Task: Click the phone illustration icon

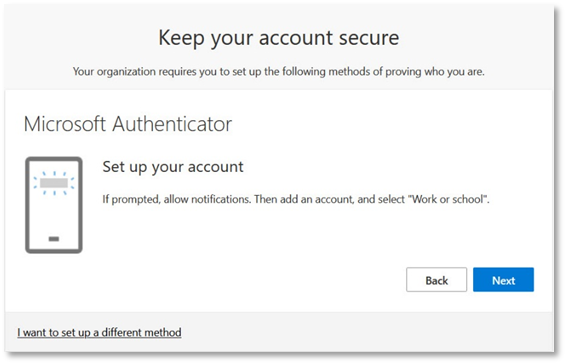Action: (x=54, y=205)
